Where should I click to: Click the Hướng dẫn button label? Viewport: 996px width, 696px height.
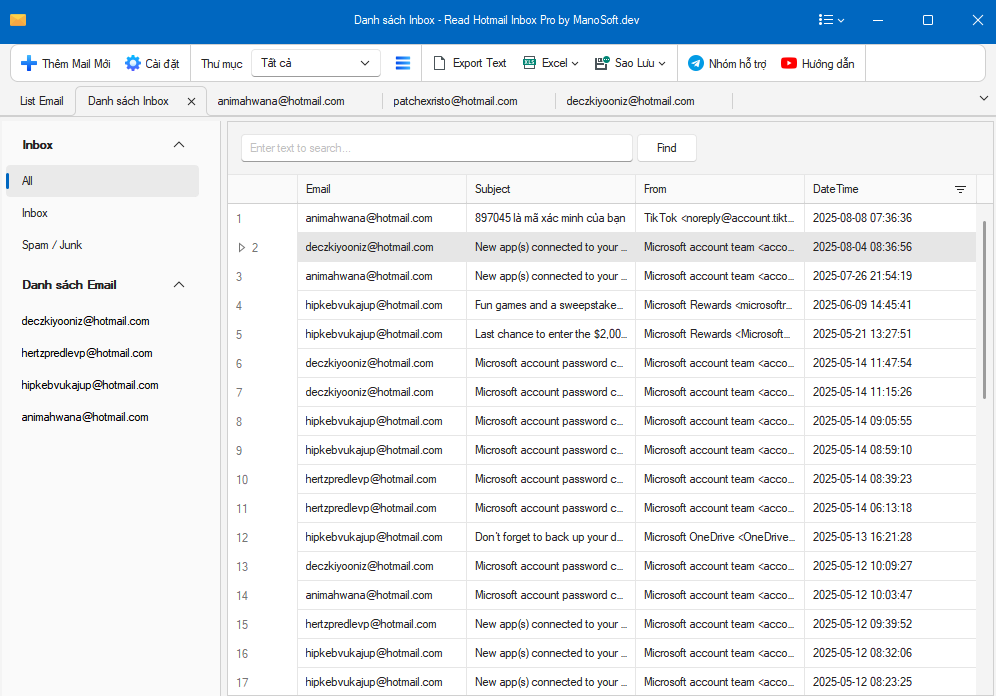(x=828, y=64)
